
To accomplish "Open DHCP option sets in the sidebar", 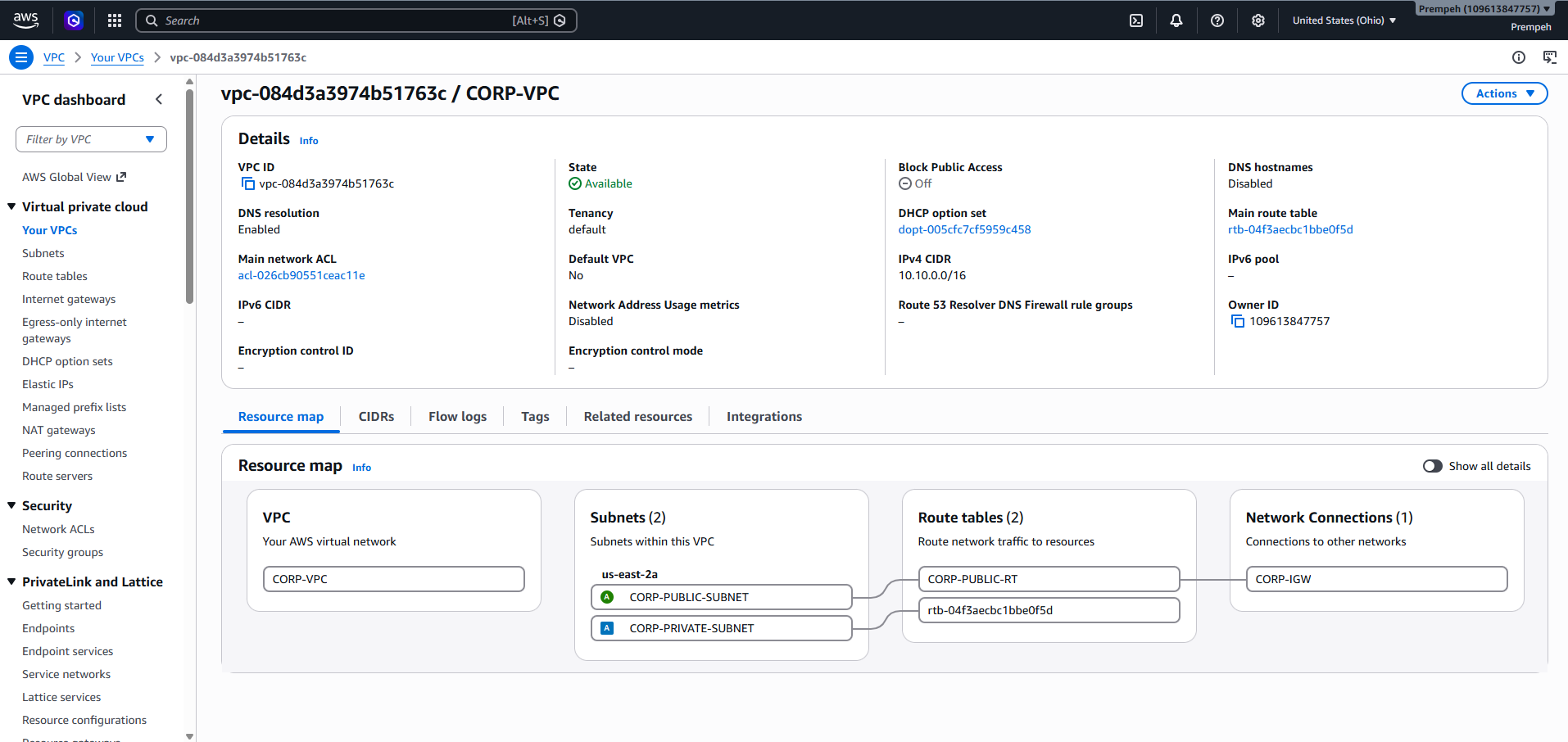I will (67, 361).
